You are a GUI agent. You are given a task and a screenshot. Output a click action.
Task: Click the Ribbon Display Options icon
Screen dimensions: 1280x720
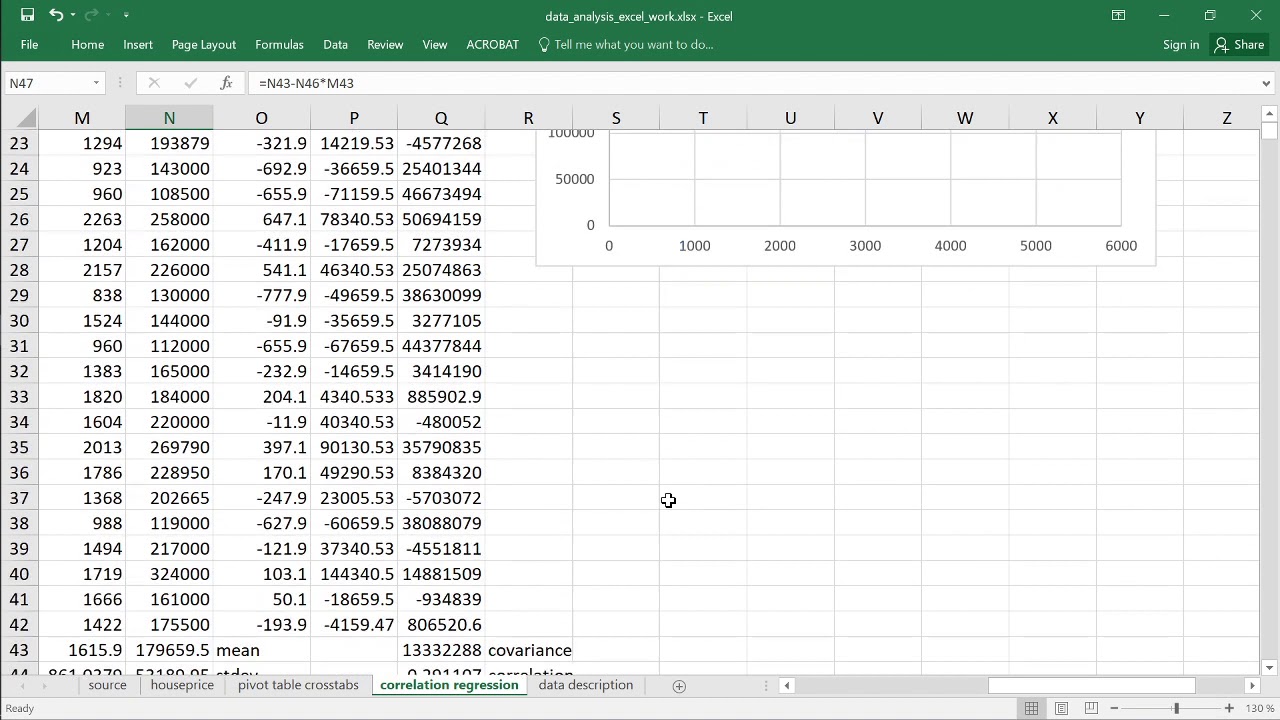point(1118,15)
